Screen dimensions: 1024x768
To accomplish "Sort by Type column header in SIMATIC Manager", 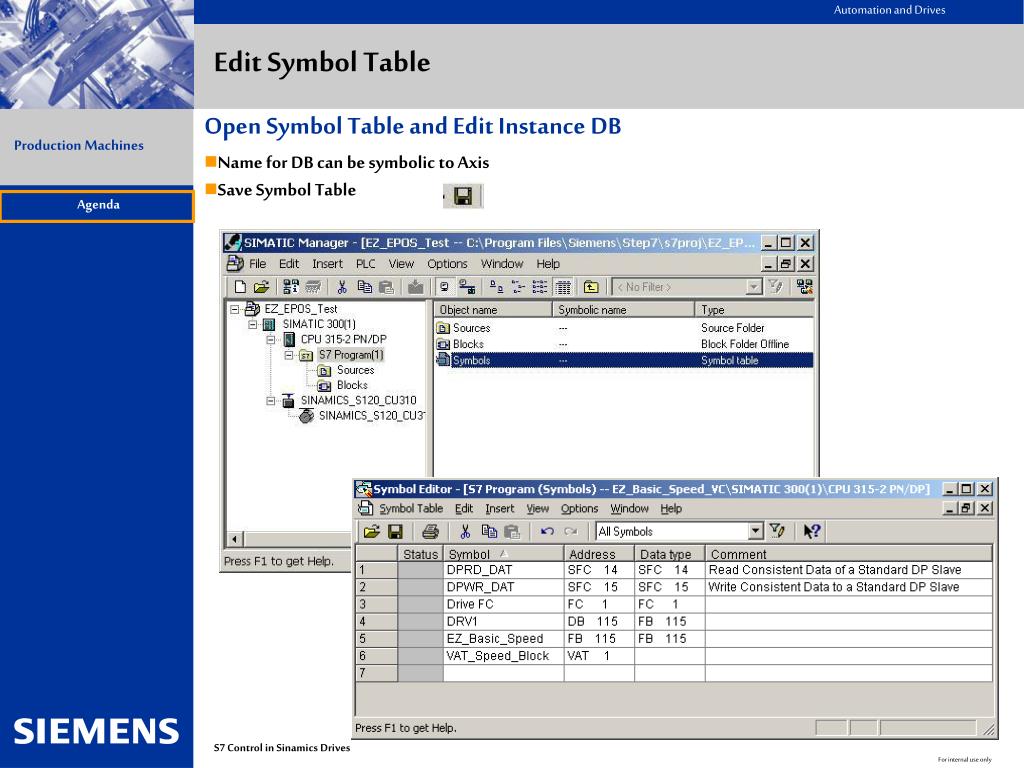I will [755, 310].
